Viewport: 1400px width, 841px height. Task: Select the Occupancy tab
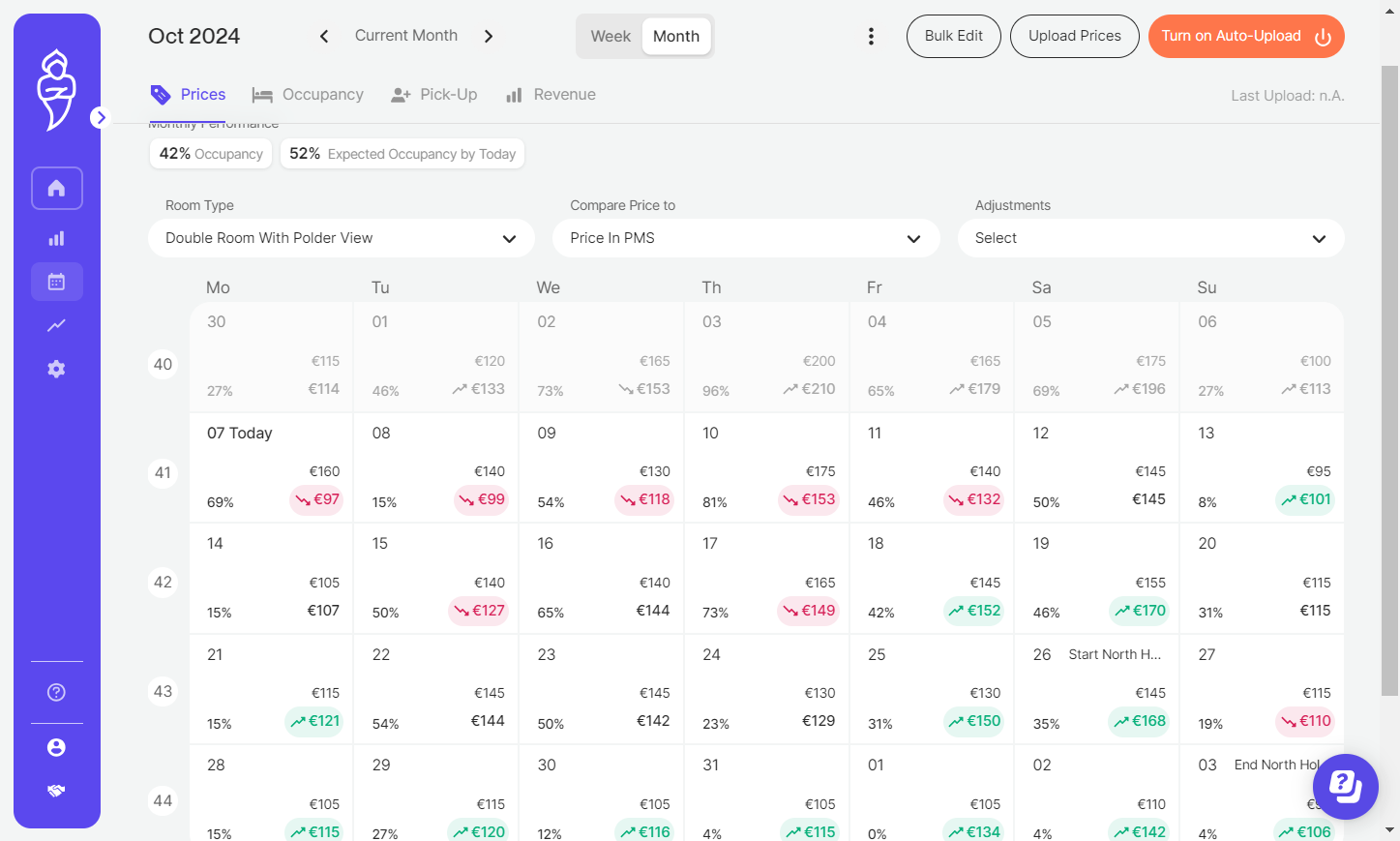(308, 95)
